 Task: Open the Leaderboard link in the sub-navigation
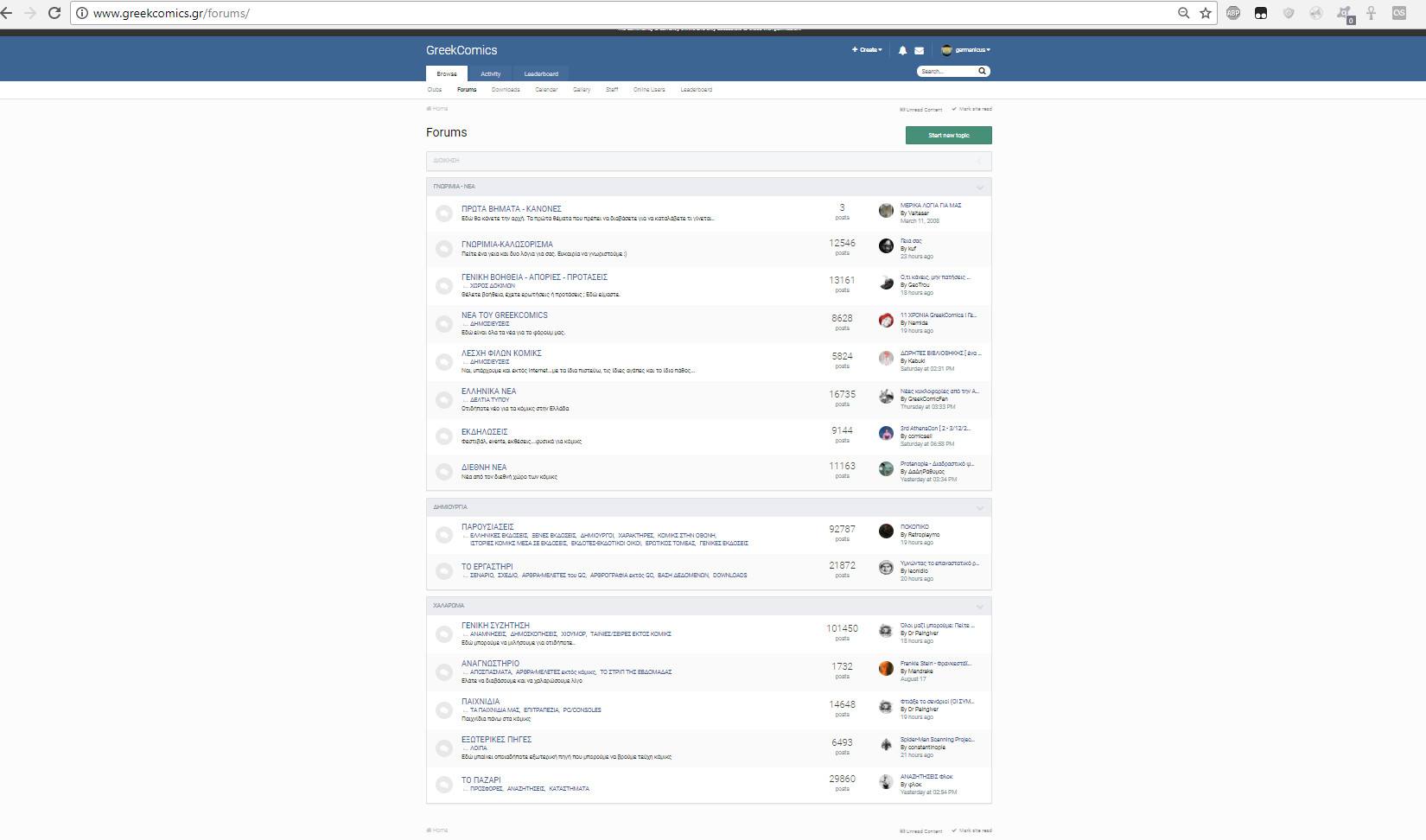point(697,90)
